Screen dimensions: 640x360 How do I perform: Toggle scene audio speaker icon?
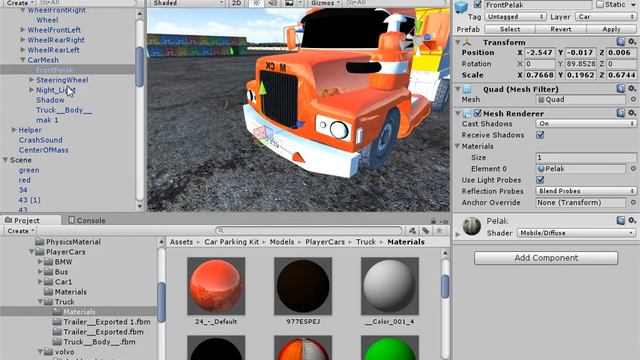[x=272, y=3]
